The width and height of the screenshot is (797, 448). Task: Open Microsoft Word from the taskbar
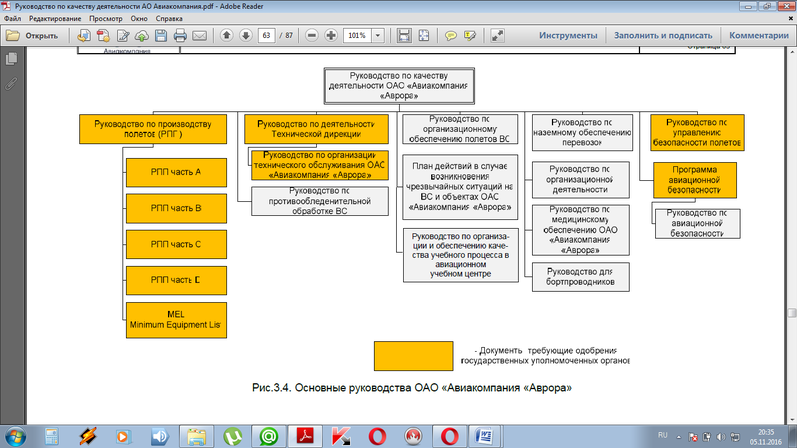[484, 436]
